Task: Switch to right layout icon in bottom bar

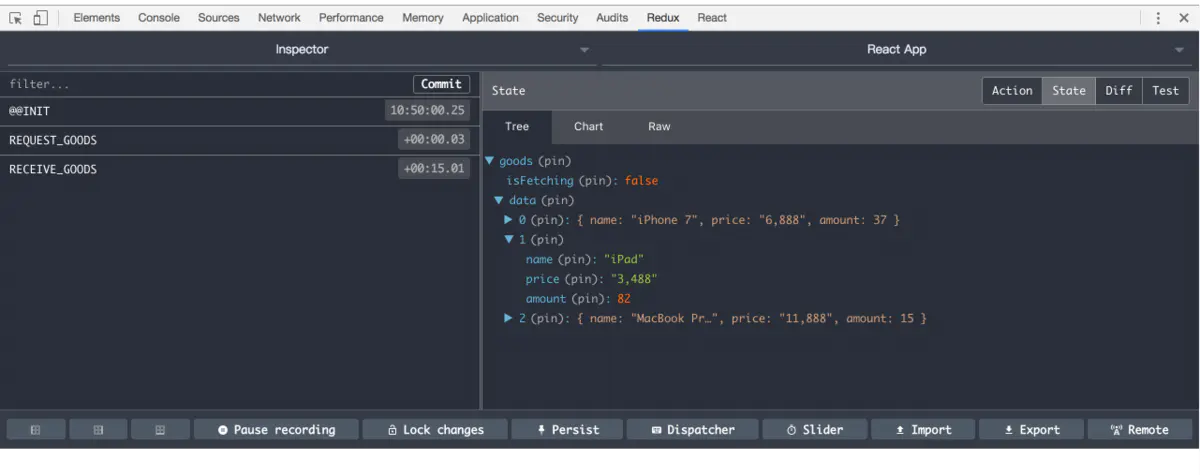Action: (x=160, y=430)
